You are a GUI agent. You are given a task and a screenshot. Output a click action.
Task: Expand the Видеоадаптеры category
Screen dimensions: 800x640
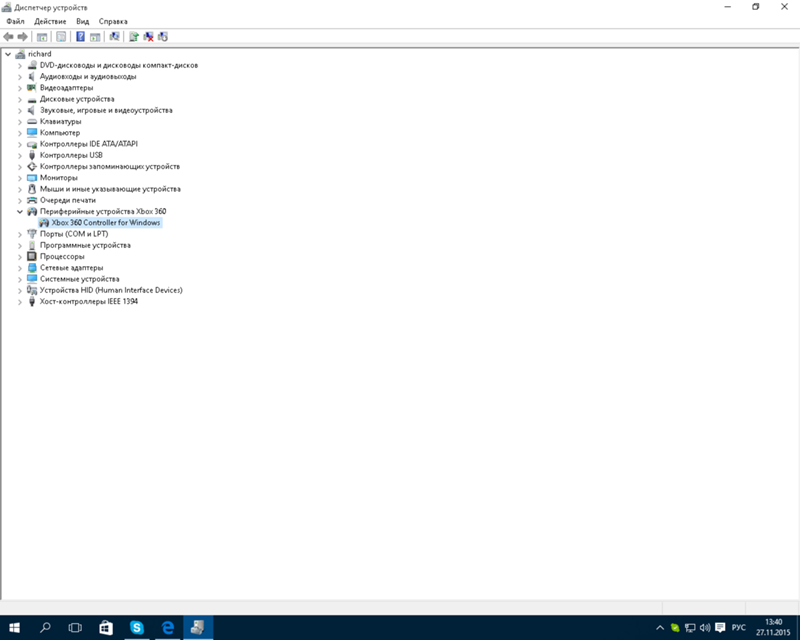click(x=20, y=88)
